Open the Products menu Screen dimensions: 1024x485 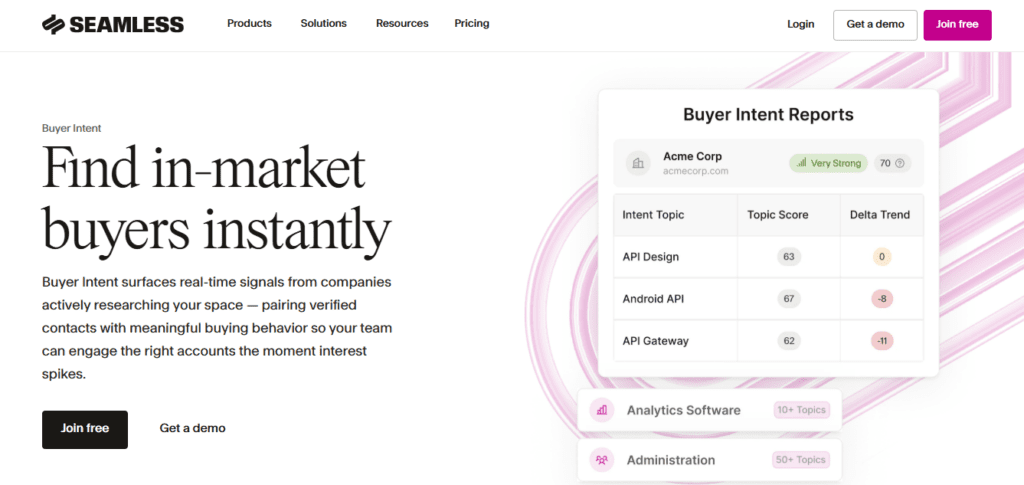click(249, 23)
